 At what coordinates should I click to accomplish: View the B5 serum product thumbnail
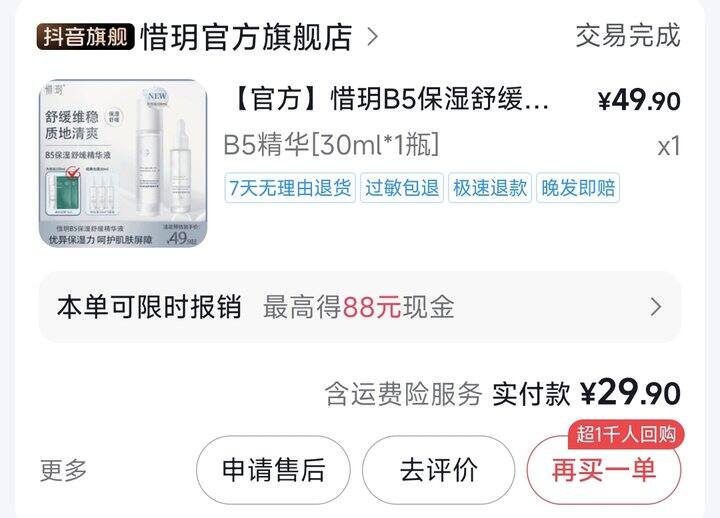[x=123, y=163]
